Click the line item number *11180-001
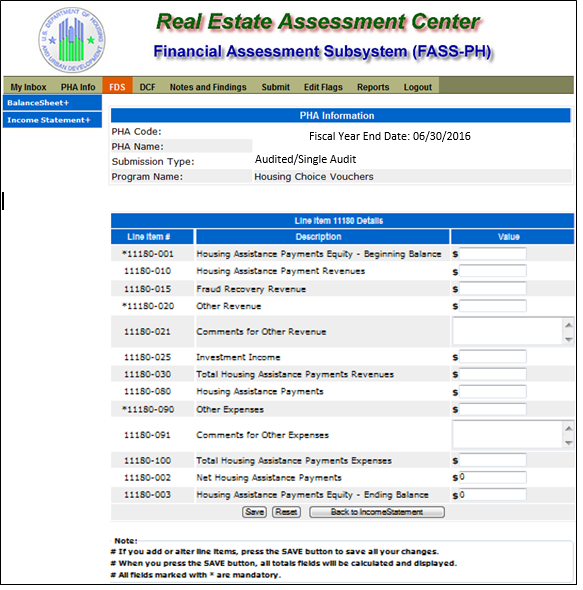The height and width of the screenshot is (590, 583). (x=148, y=254)
